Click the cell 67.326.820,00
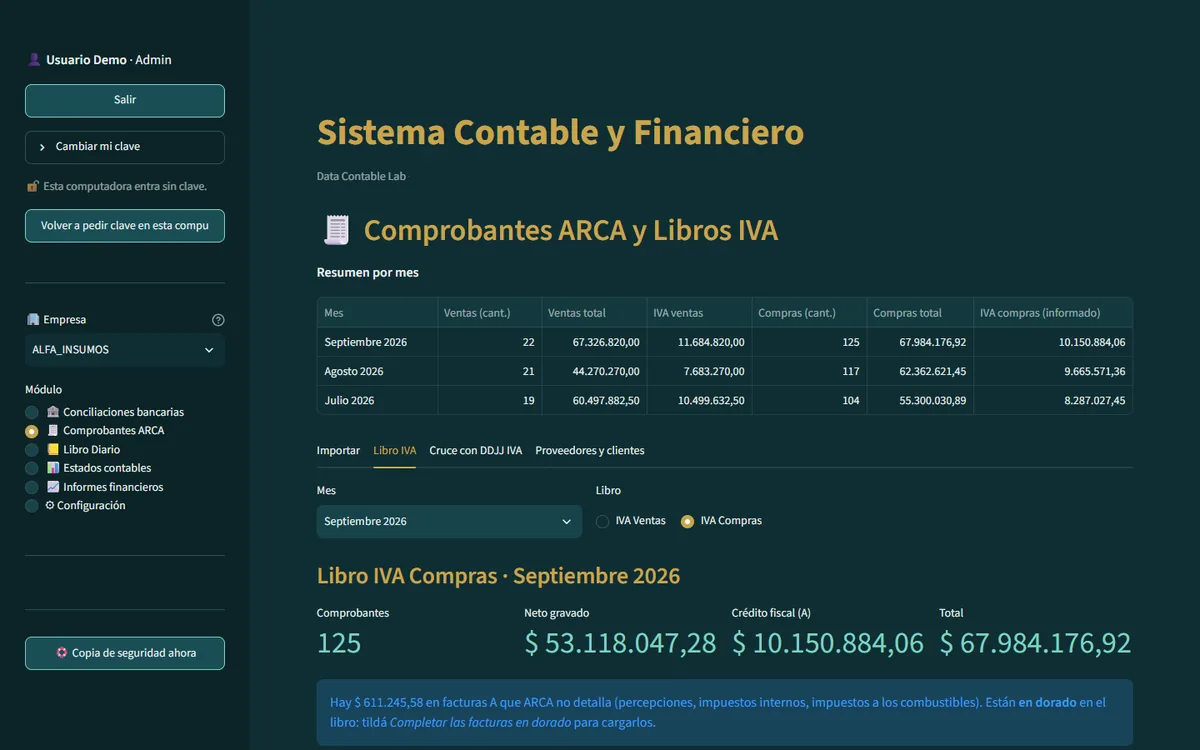This screenshot has width=1200, height=750. pos(594,342)
